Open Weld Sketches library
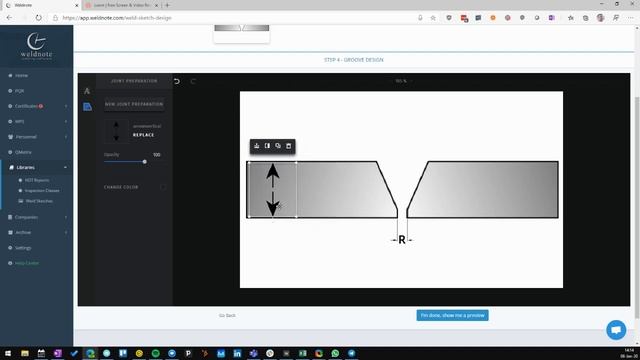The image size is (640, 360). click(x=39, y=201)
